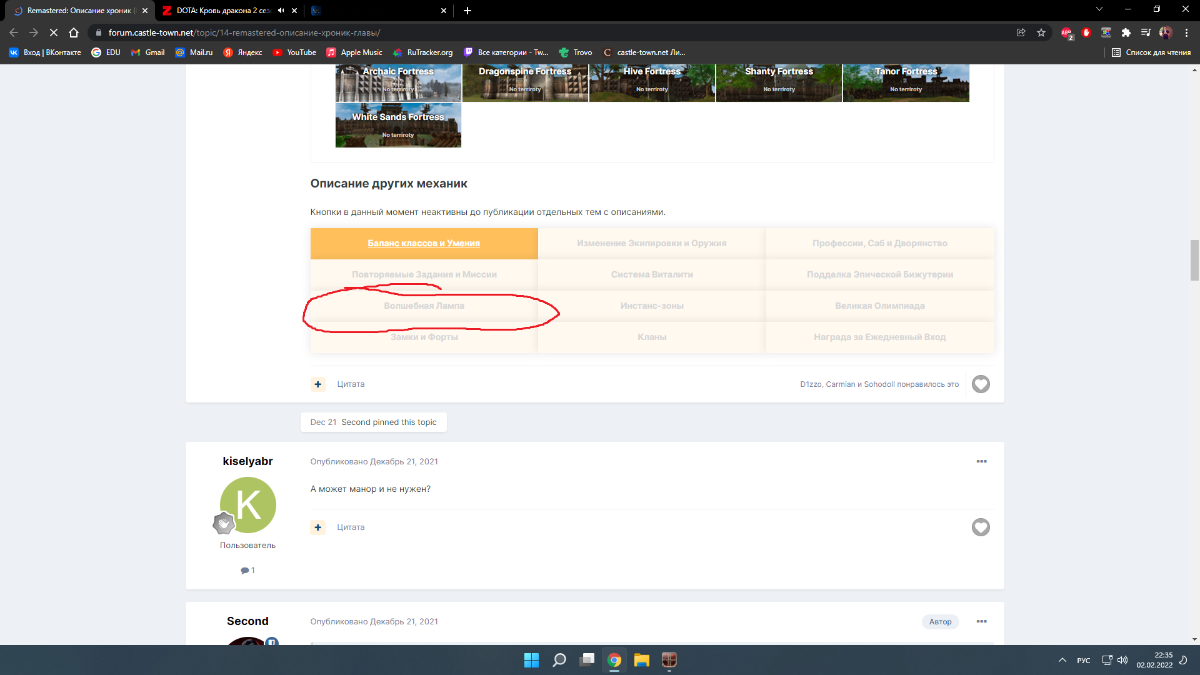Mute the DOTA tab audio icon
Screen dimensions: 1200x675
(281, 10)
